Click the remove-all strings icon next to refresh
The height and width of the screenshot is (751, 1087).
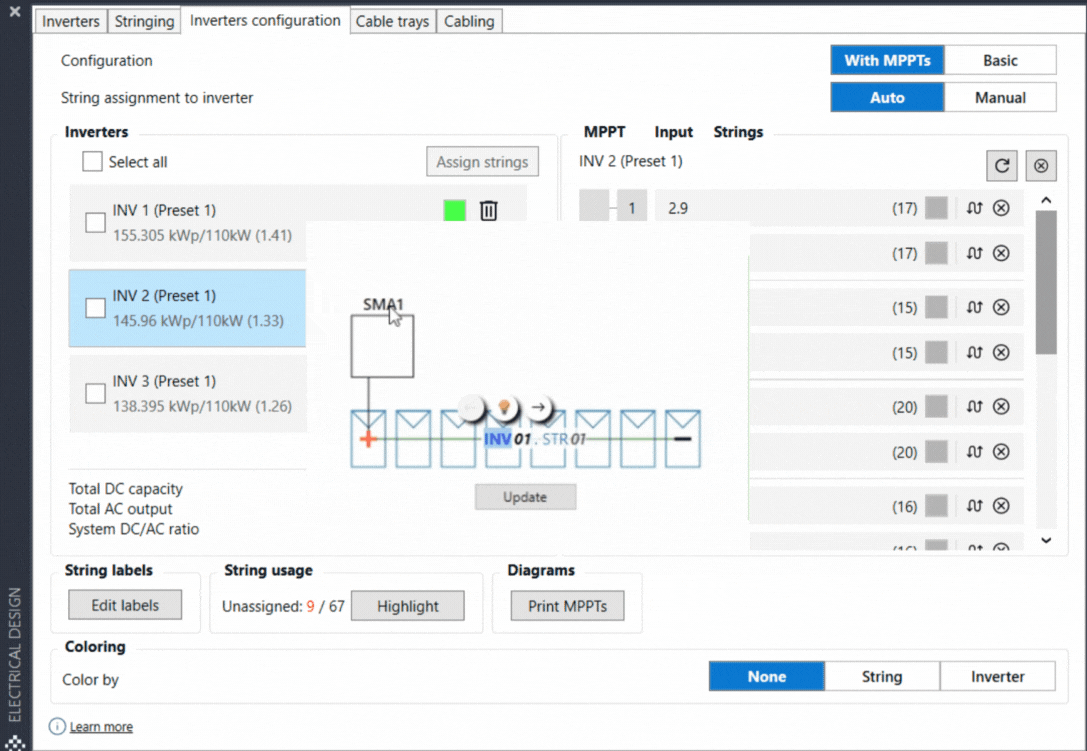(x=1040, y=165)
